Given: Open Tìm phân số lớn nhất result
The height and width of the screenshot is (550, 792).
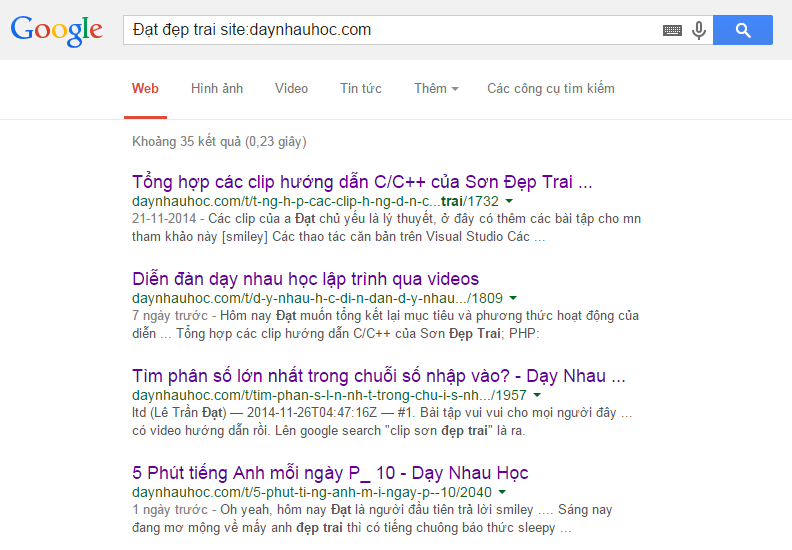Looking at the screenshot, I should point(379,376).
